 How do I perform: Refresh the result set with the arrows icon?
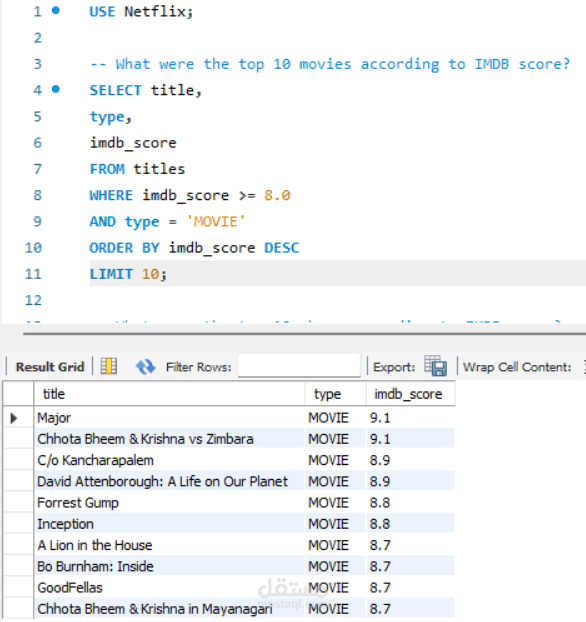coord(145,367)
